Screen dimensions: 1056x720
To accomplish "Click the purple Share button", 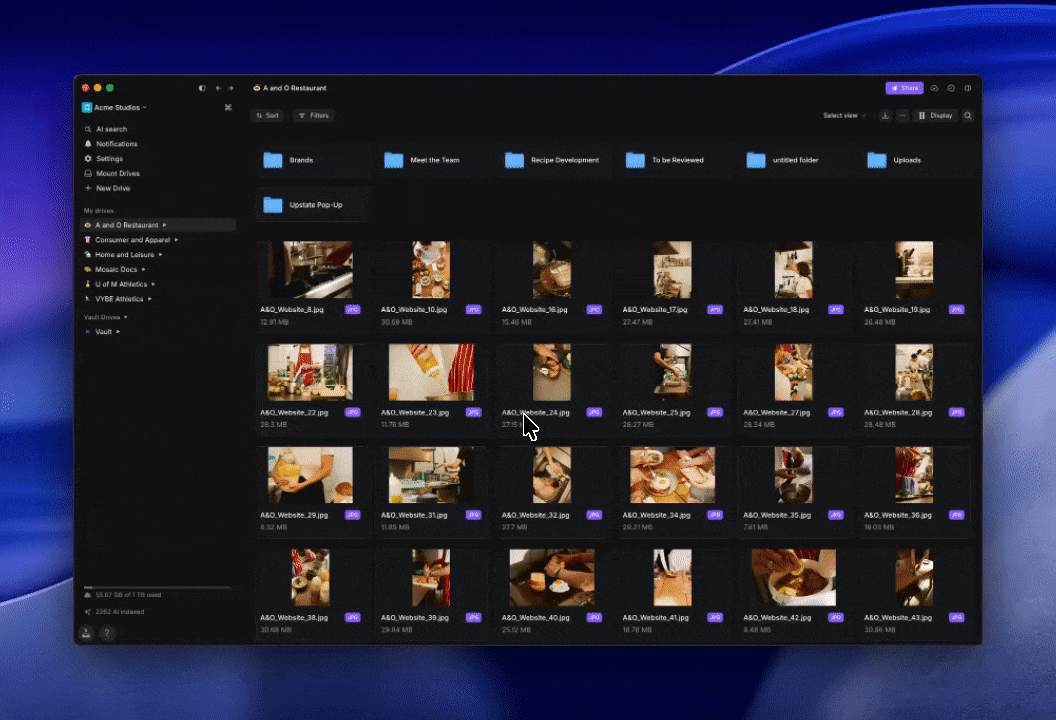I will coord(904,88).
